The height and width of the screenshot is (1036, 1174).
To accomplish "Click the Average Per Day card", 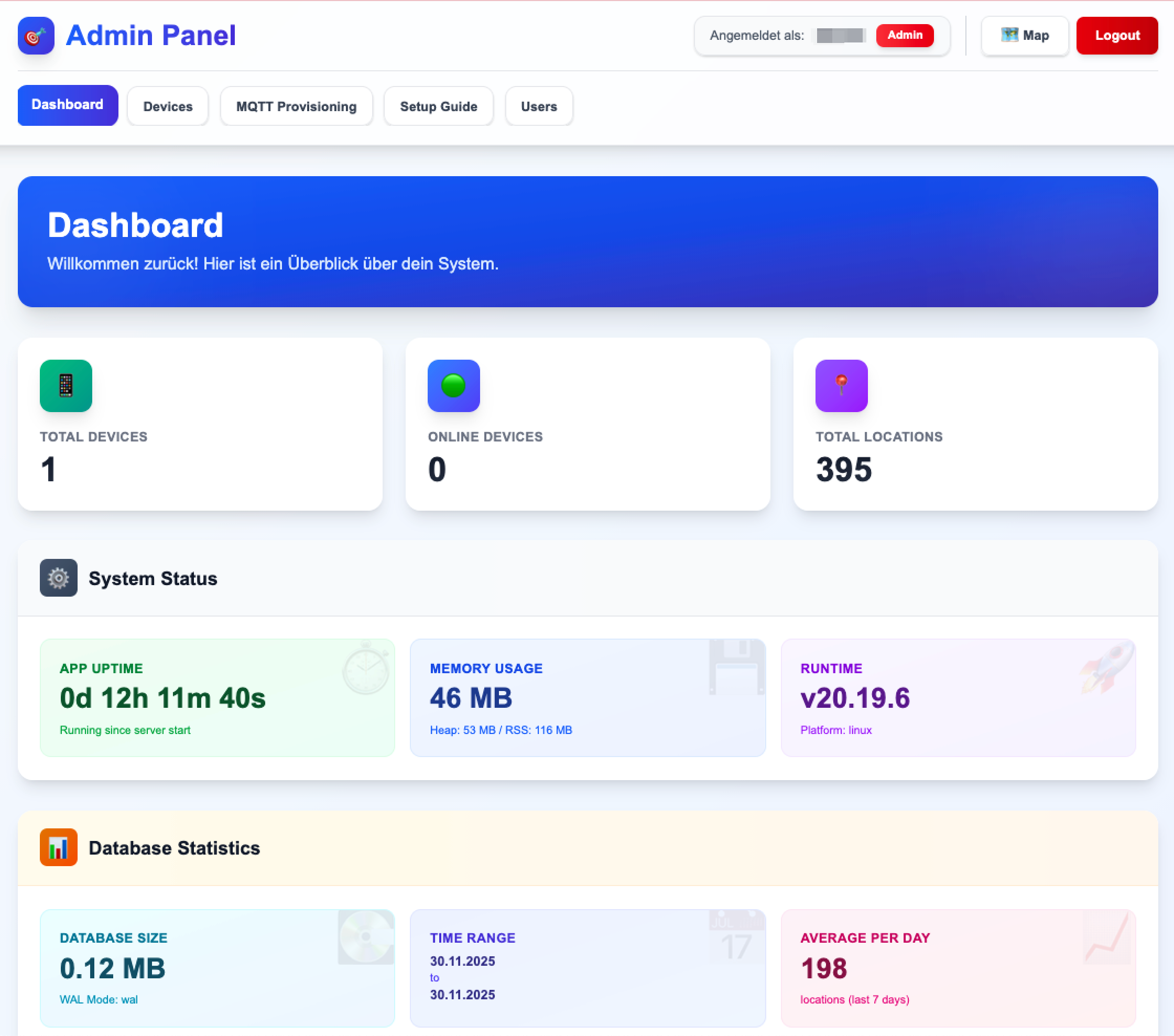I will tap(958, 968).
